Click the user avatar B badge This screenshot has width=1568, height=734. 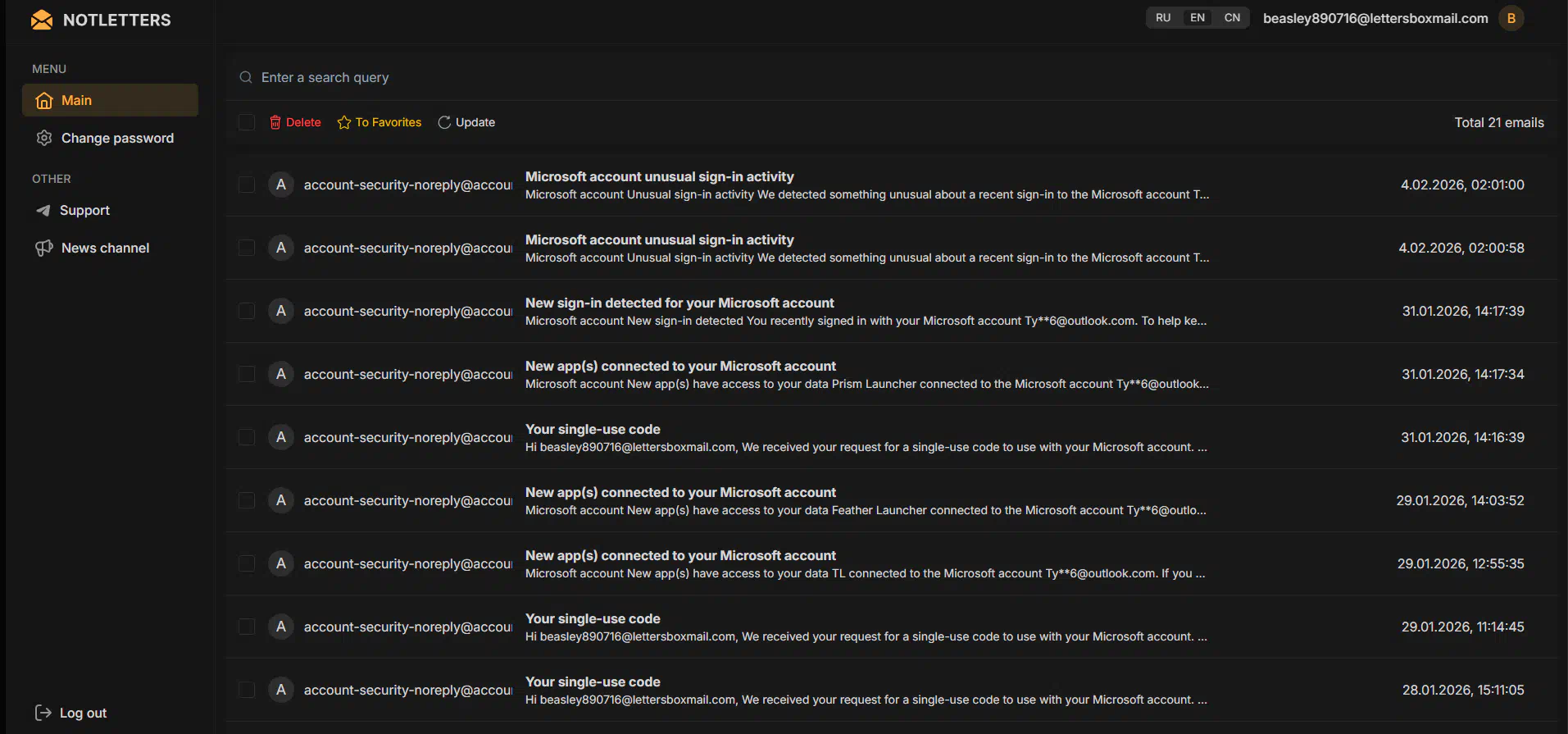pyautogui.click(x=1511, y=18)
